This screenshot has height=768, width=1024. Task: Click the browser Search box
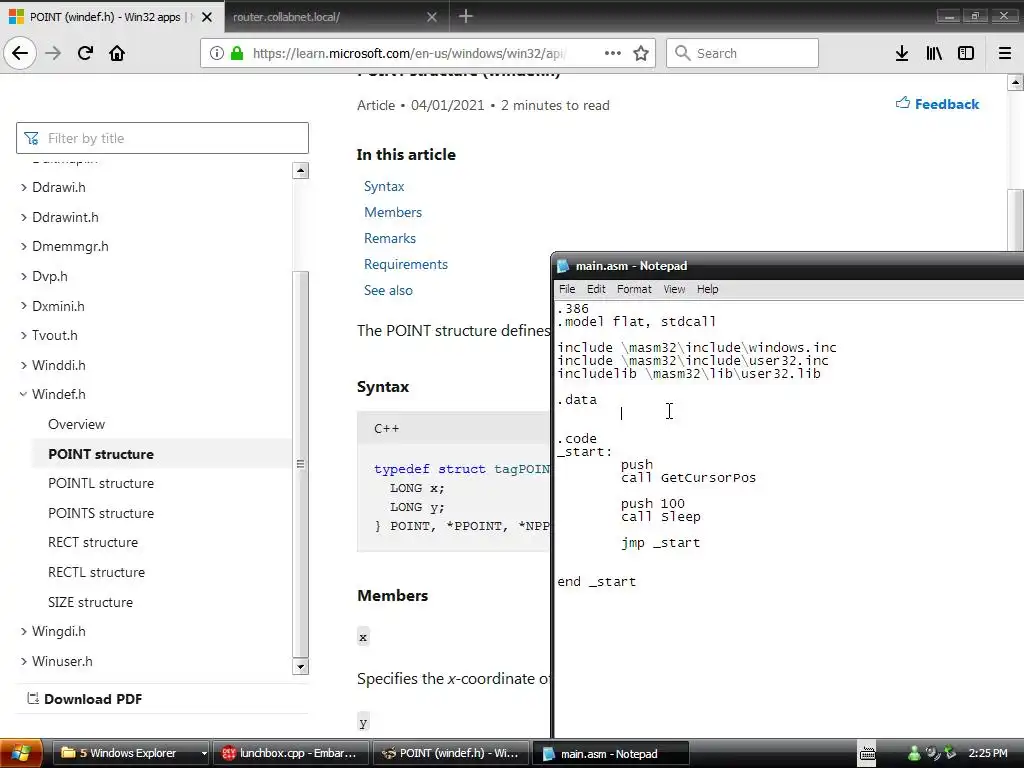pos(742,53)
